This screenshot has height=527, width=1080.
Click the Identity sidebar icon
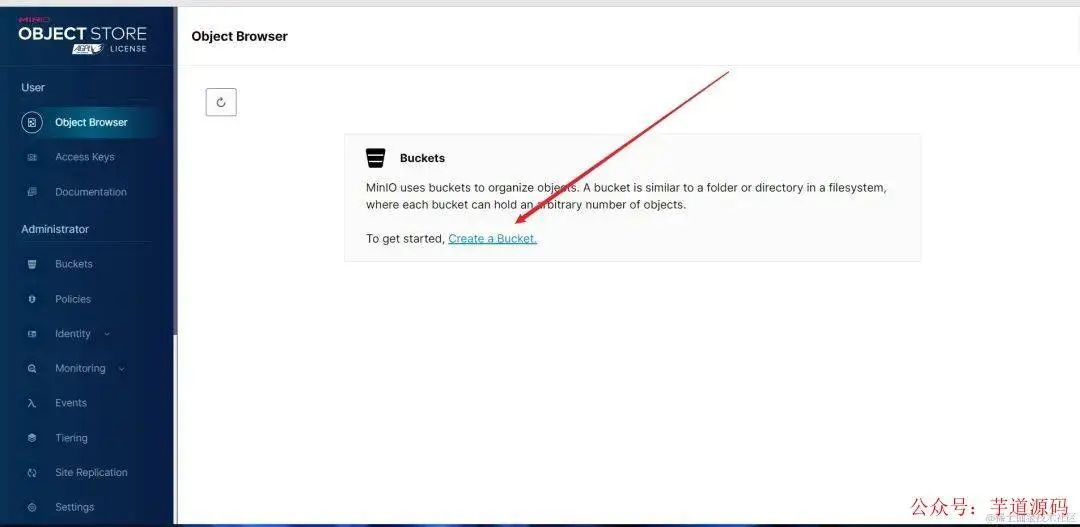(32, 334)
